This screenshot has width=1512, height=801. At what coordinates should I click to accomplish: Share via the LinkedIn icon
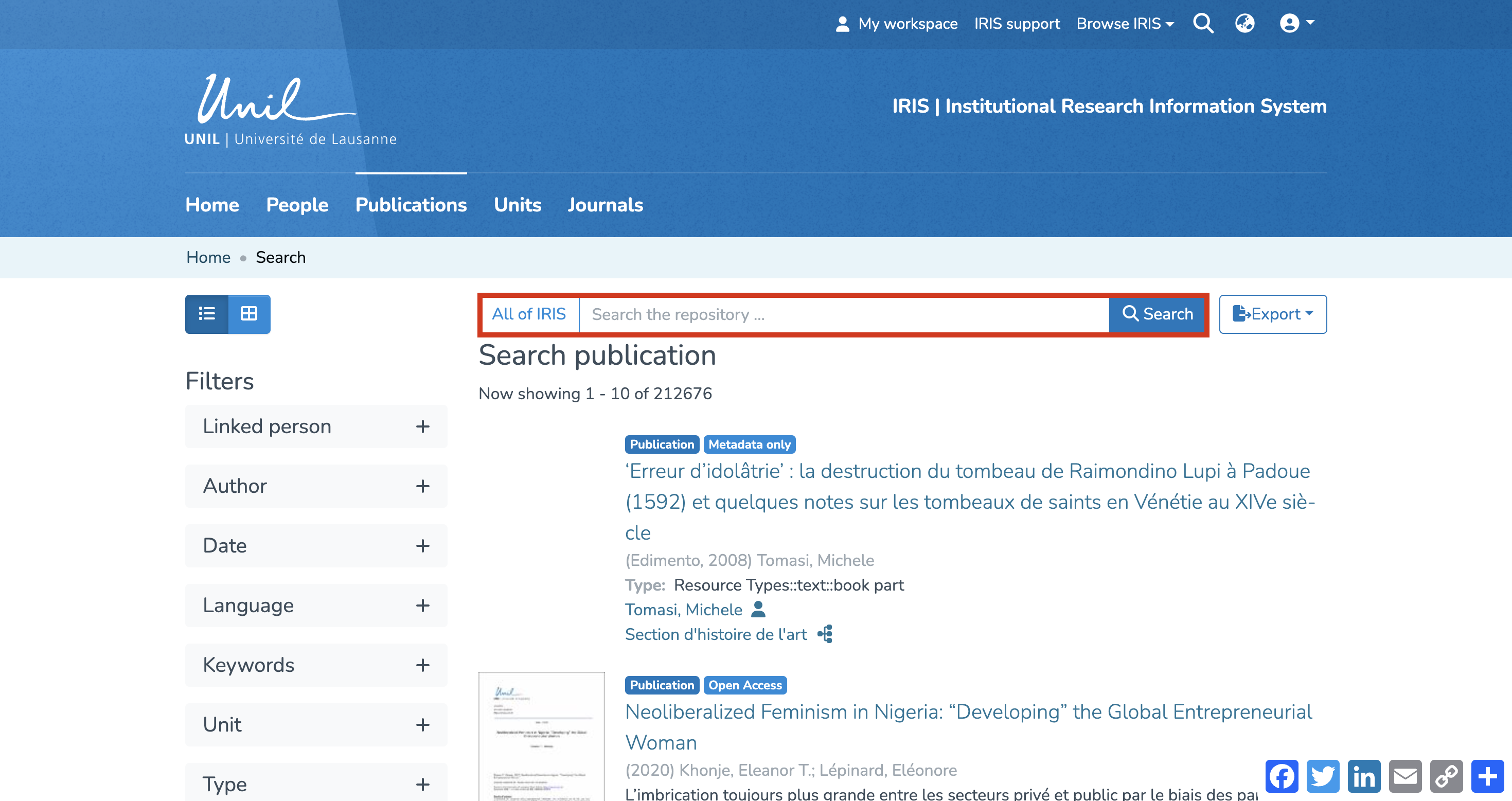point(1363,776)
